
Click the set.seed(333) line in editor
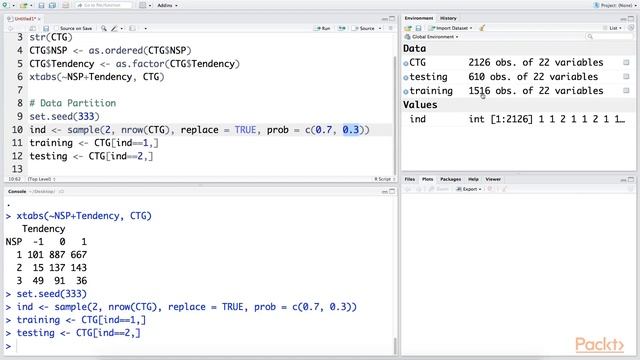[x=64, y=116]
